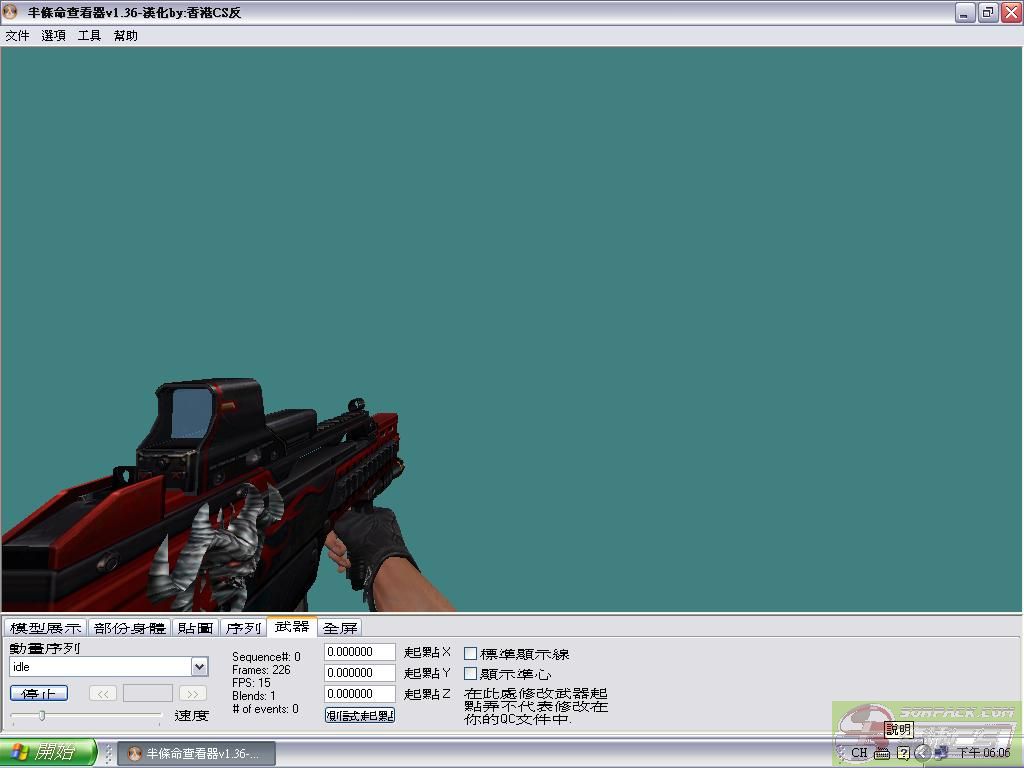Open the 工具 menu

coord(89,35)
